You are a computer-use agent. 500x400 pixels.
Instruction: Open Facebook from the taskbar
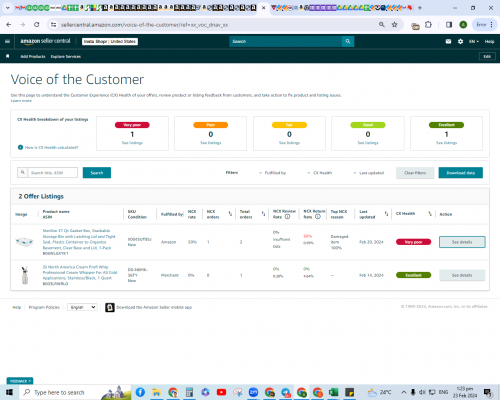point(140,392)
